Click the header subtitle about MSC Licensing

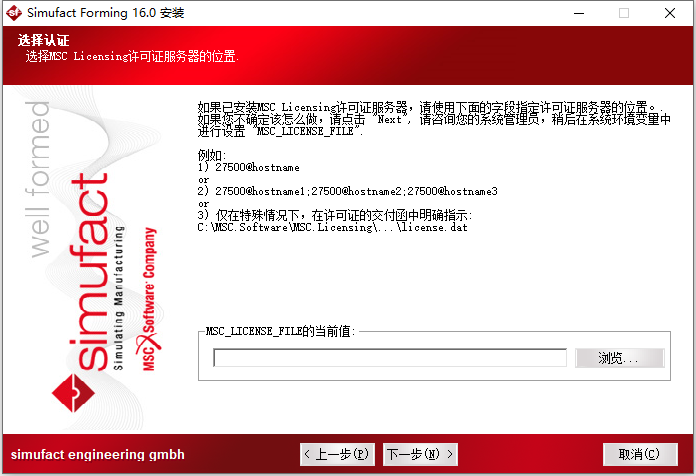pos(132,56)
